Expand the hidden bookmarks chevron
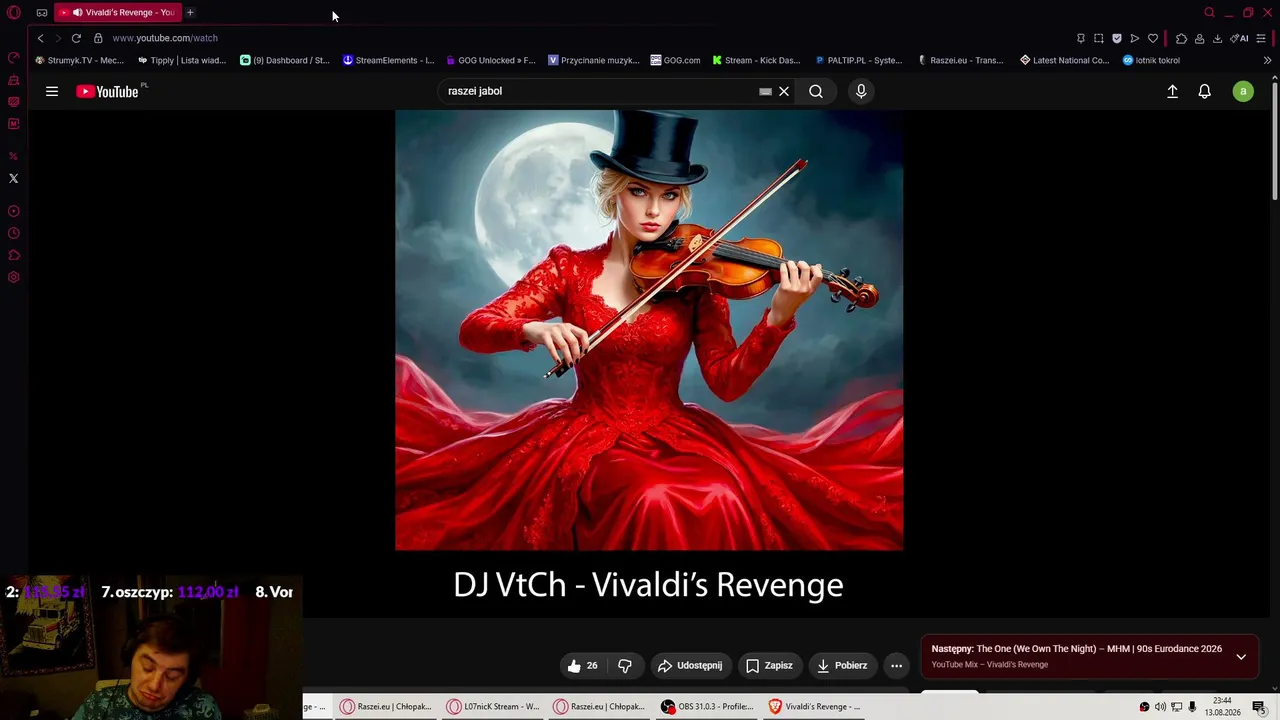The width and height of the screenshot is (1280, 720). (x=1267, y=60)
